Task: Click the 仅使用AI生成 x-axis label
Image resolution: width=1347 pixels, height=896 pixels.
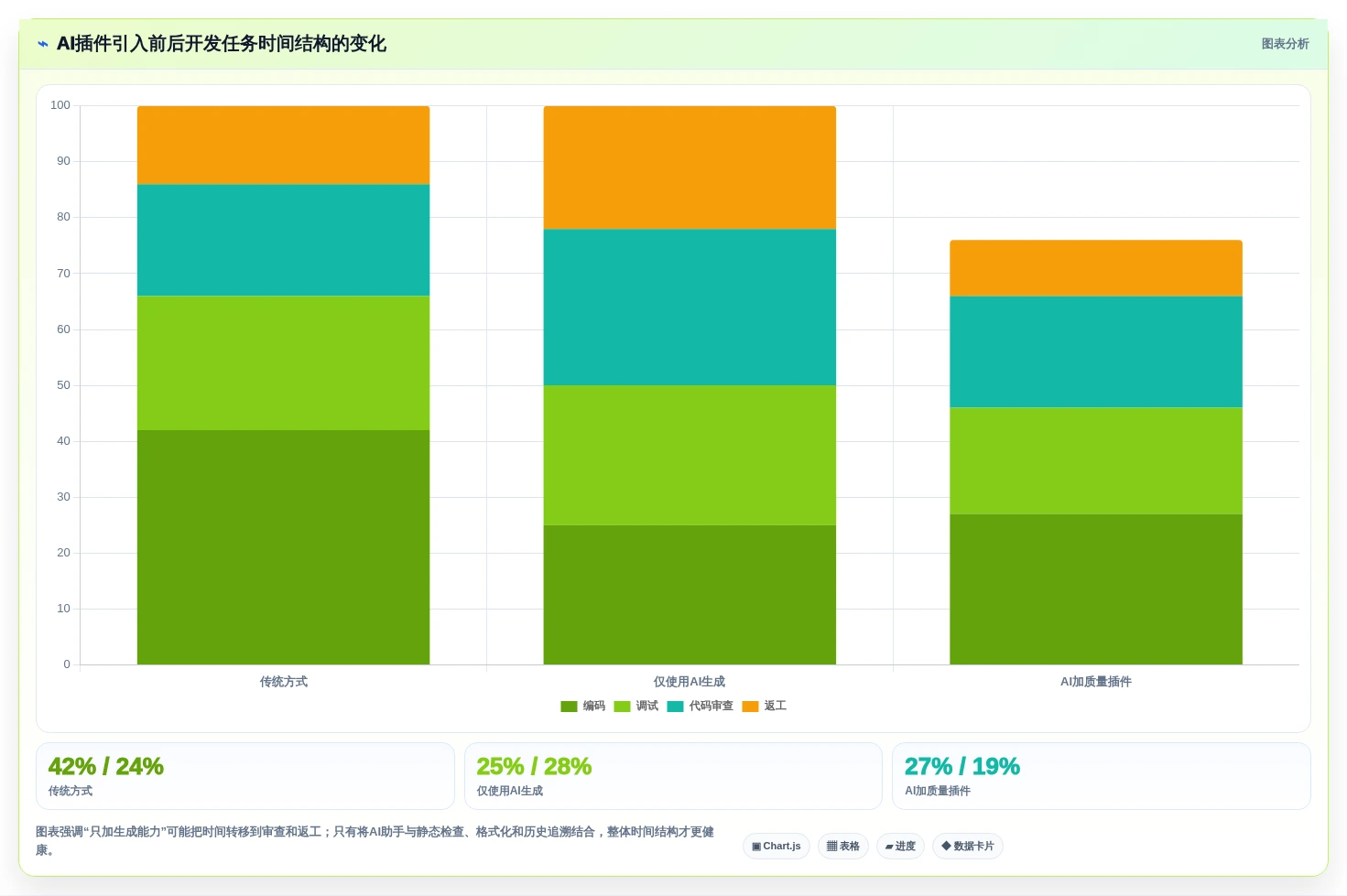Action: click(690, 682)
